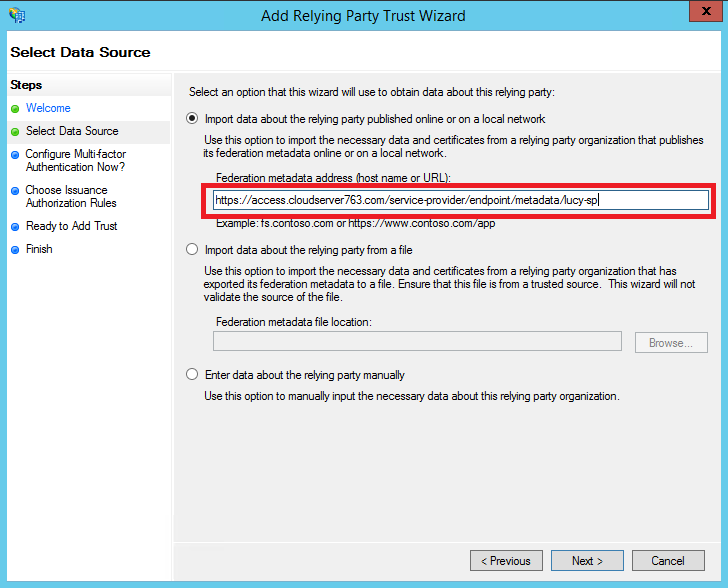Click blue bullet beside Configure Multi-factor Authentication

click(x=15, y=155)
